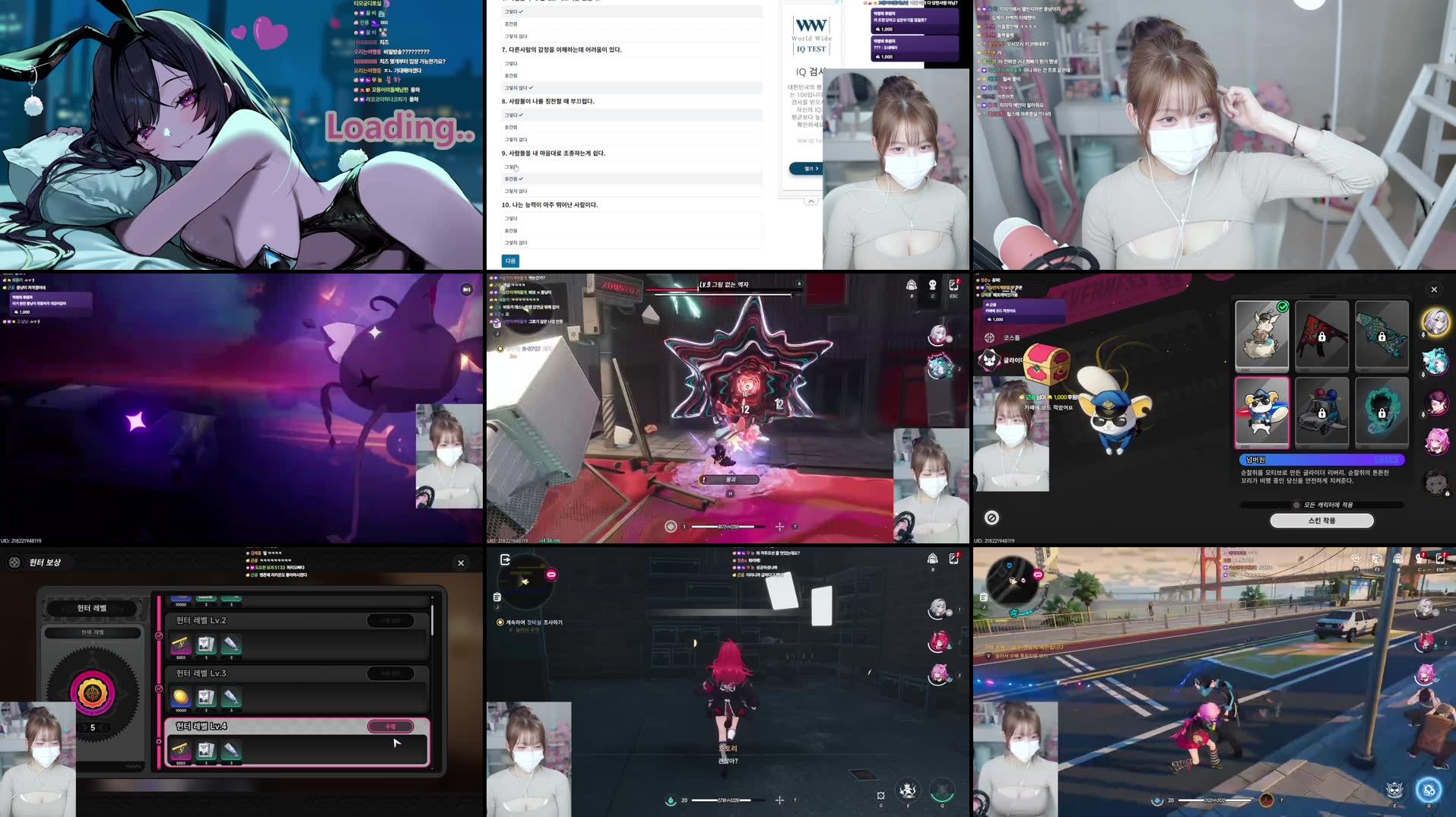Click '수령' claim button for Hunter Lv.4

pos(390,727)
